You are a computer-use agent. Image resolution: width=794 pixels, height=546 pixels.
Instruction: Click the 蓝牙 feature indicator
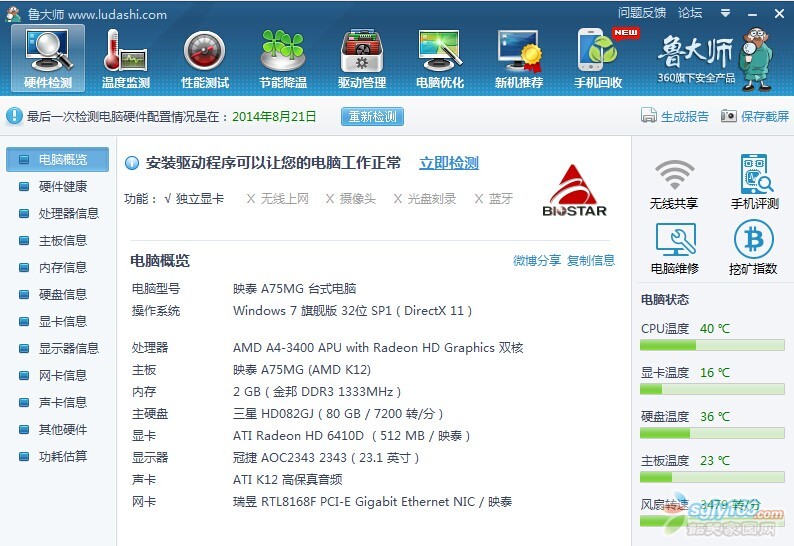pyautogui.click(x=494, y=199)
